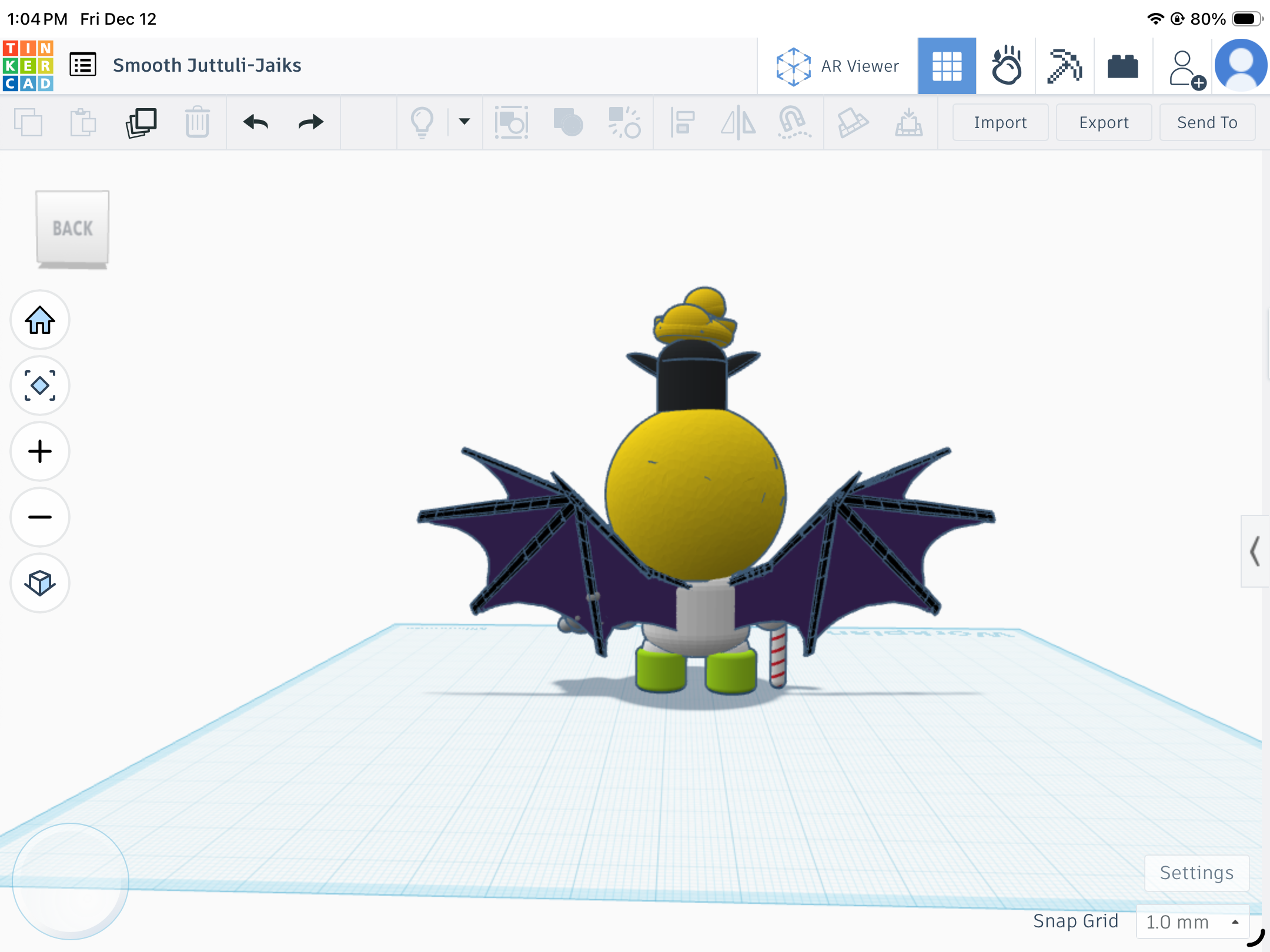This screenshot has height=952, width=1270.
Task: Toggle show all lightbulb icon
Action: (x=422, y=122)
